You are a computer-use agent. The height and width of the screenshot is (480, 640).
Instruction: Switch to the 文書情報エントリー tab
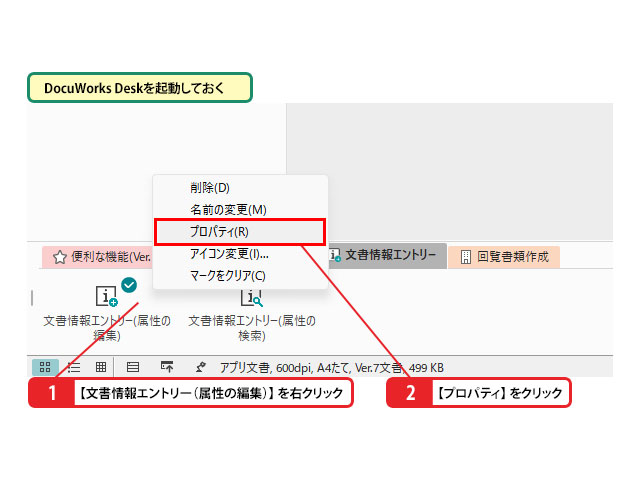click(387, 256)
